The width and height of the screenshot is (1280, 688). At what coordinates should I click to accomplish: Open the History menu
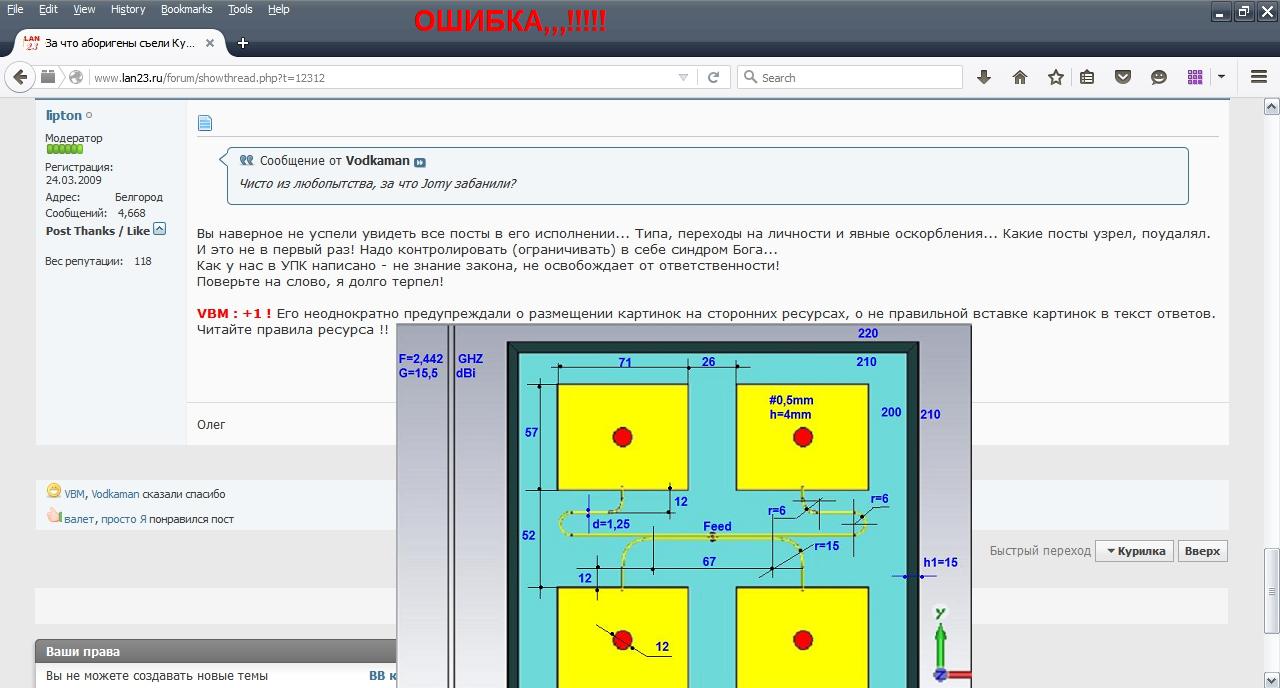pyautogui.click(x=128, y=9)
